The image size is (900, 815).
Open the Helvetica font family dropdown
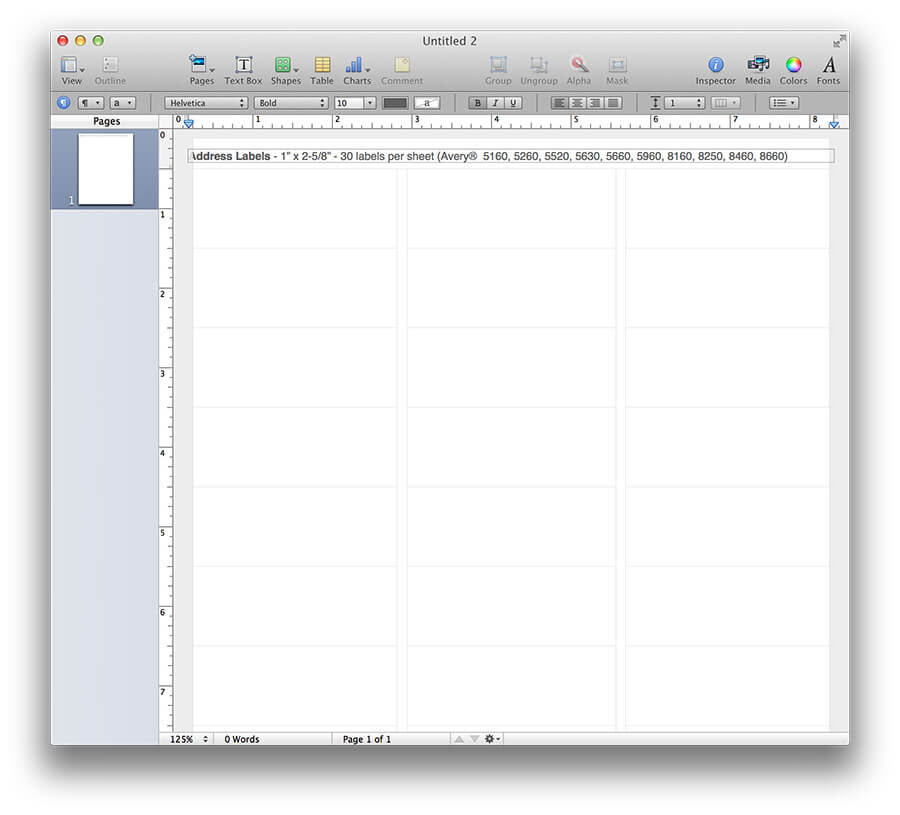(205, 102)
